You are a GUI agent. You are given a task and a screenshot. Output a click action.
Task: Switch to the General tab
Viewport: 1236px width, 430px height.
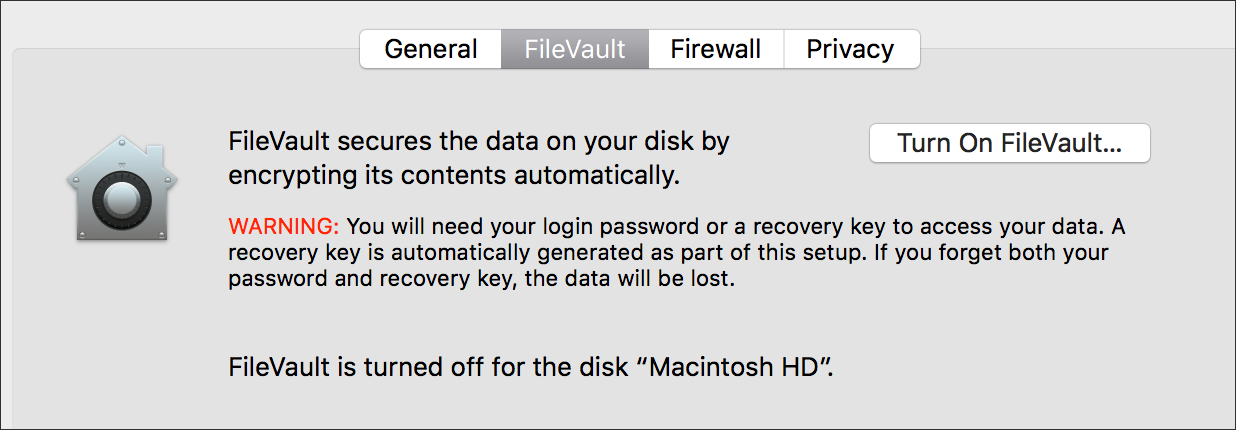pyautogui.click(x=431, y=49)
